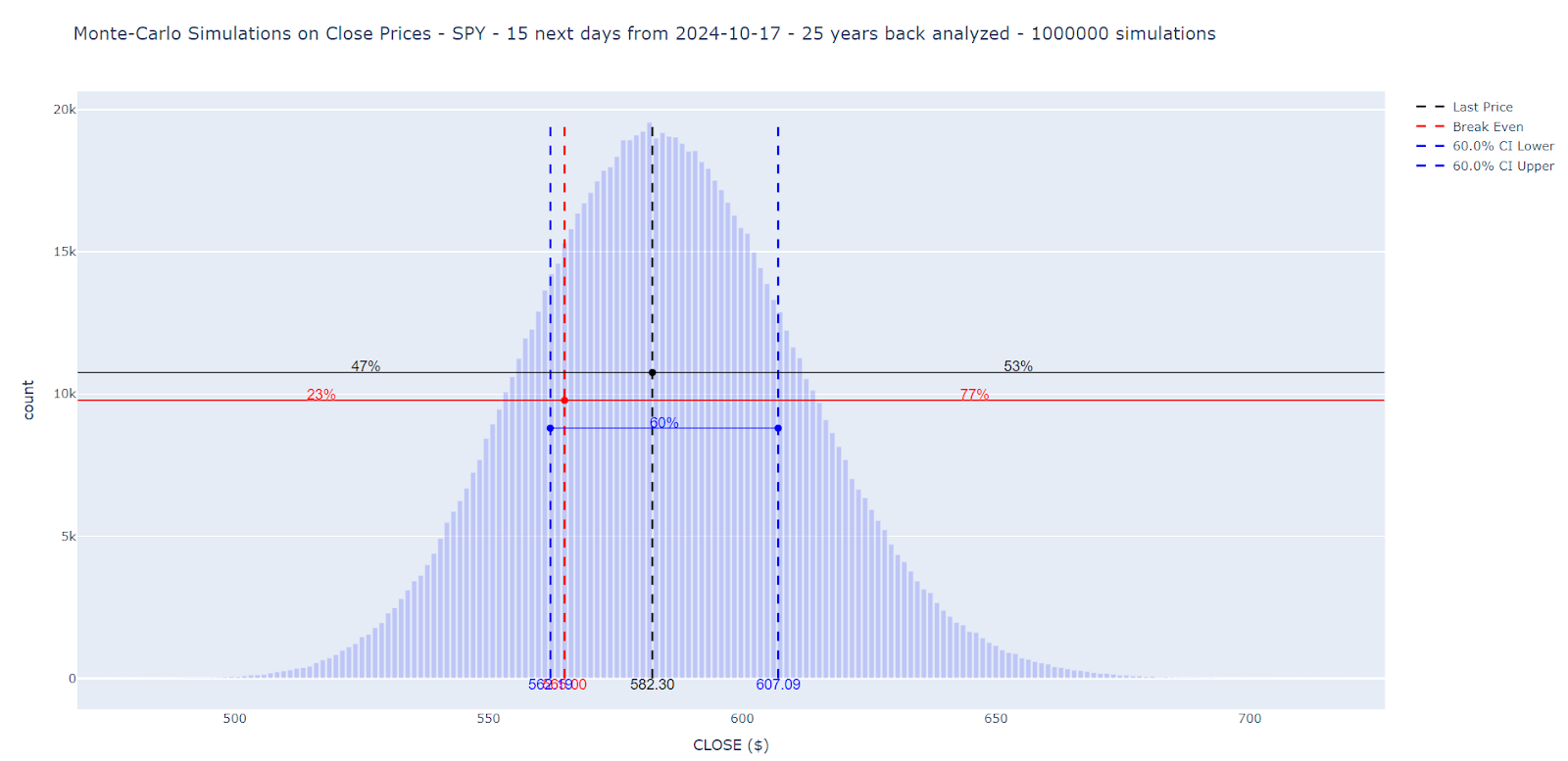Click the CLOSE ($) x-axis title

tap(731, 745)
